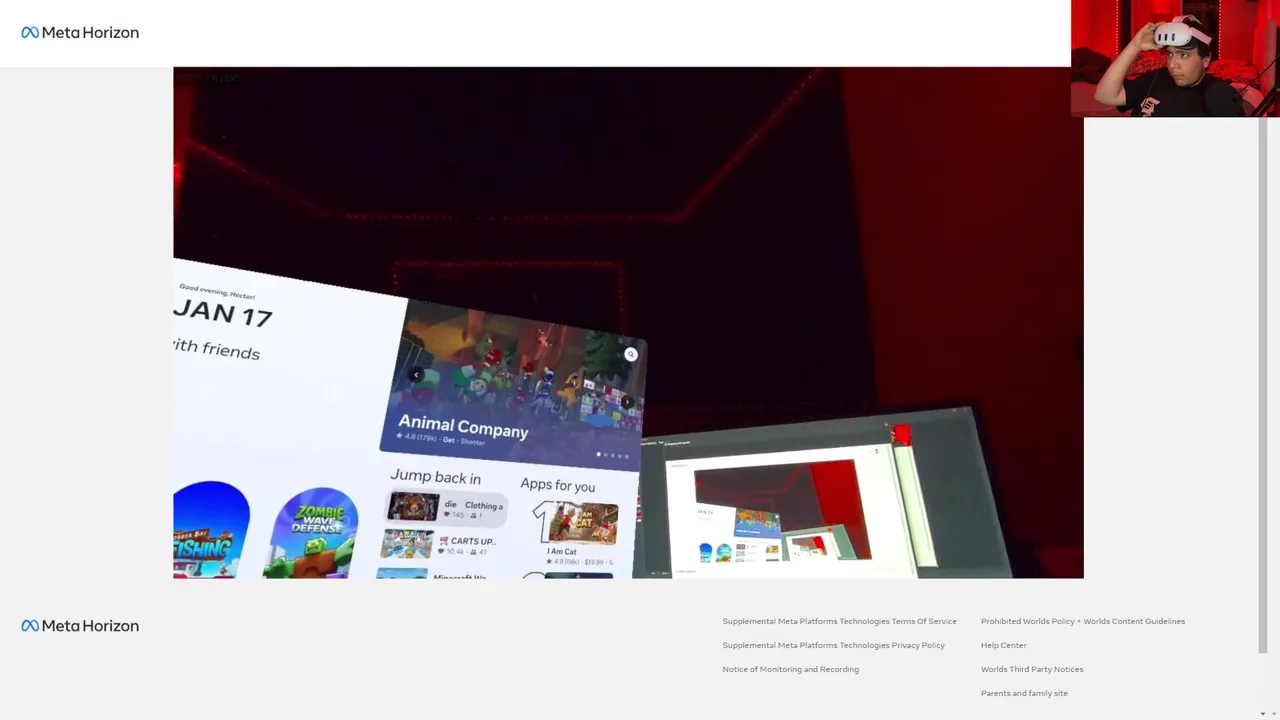This screenshot has height=720, width=1280.
Task: Open Prohibited Worlds Policy + Worlds Content Guidelines
Action: 1082,621
